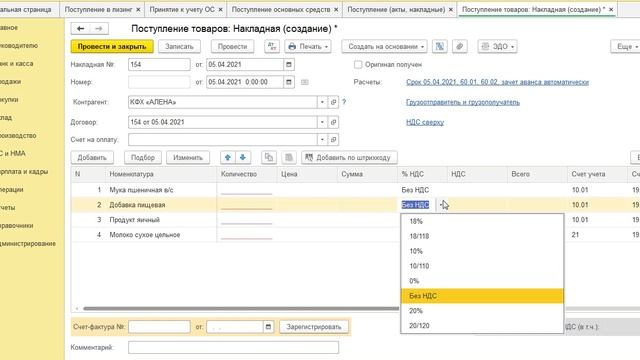Click the Счет-фактура № input field

point(159,327)
